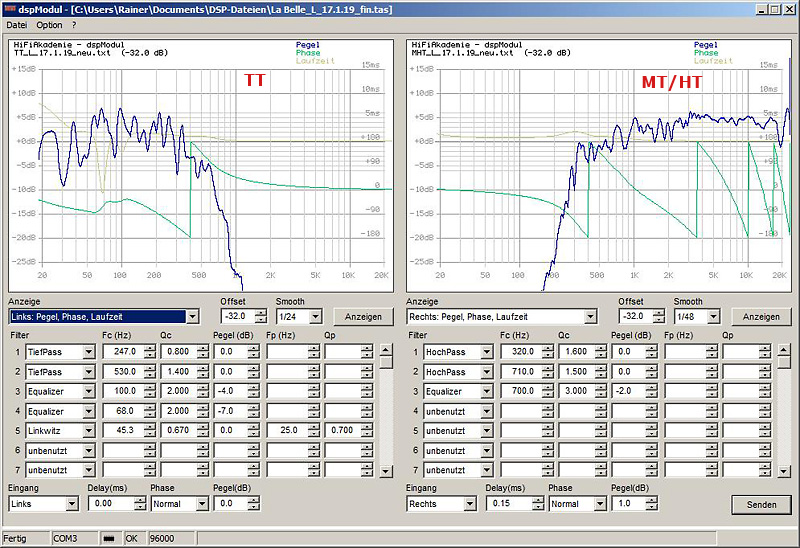Open the Datei menu
This screenshot has width=800, height=548.
click(x=17, y=25)
